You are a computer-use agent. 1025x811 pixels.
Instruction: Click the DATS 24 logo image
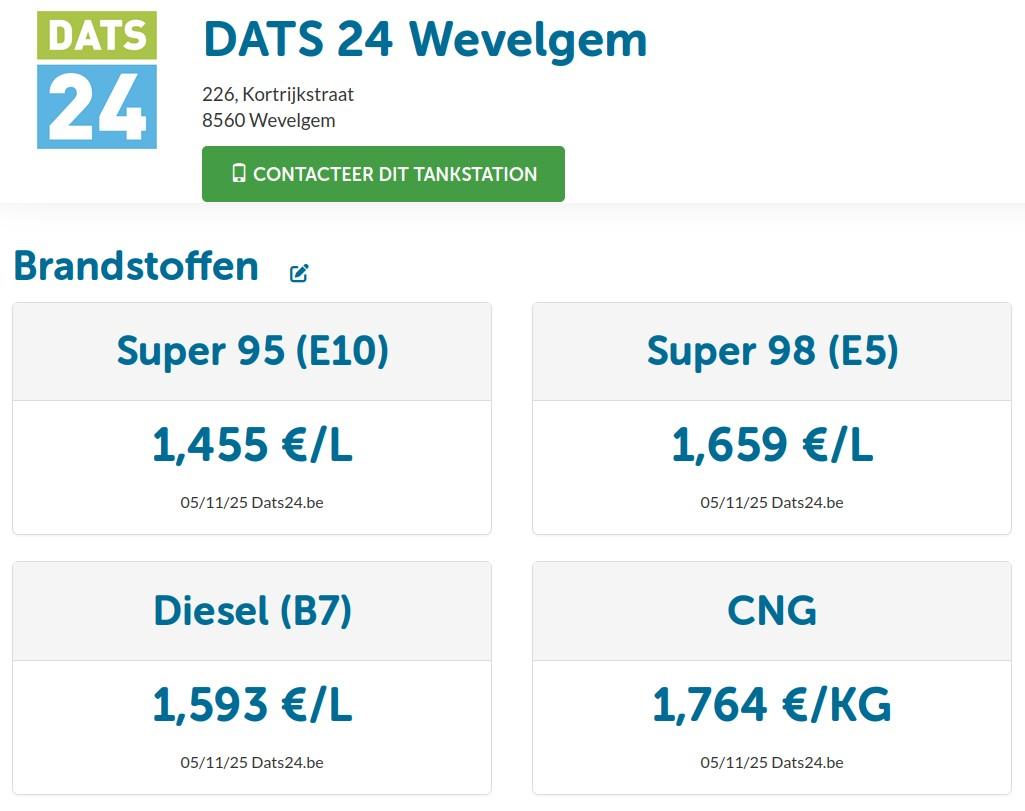[x=97, y=80]
